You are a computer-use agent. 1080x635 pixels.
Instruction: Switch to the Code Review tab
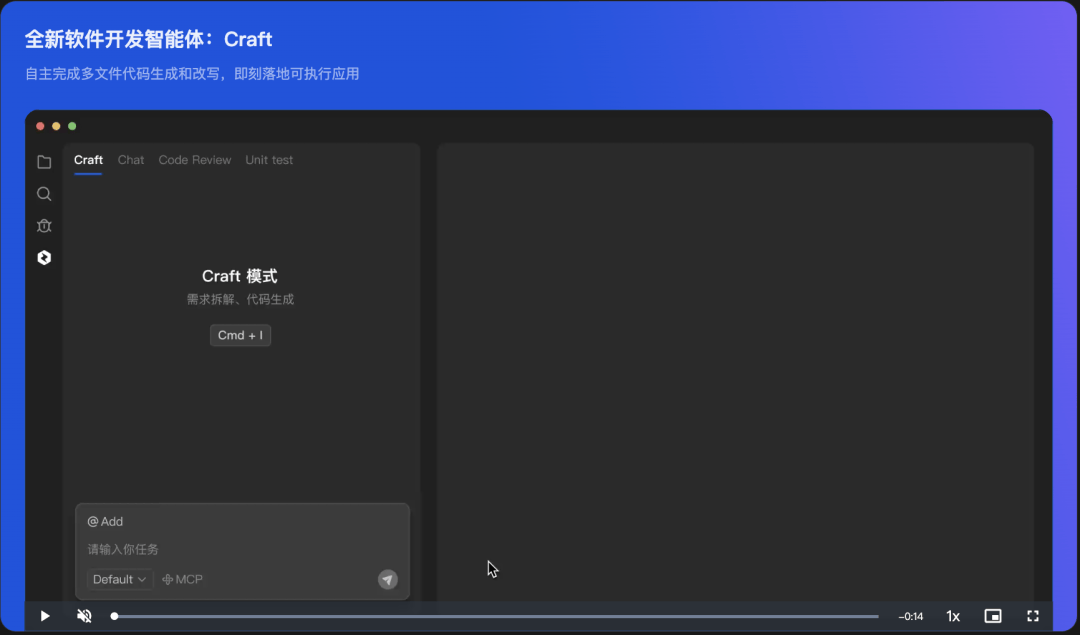(195, 160)
